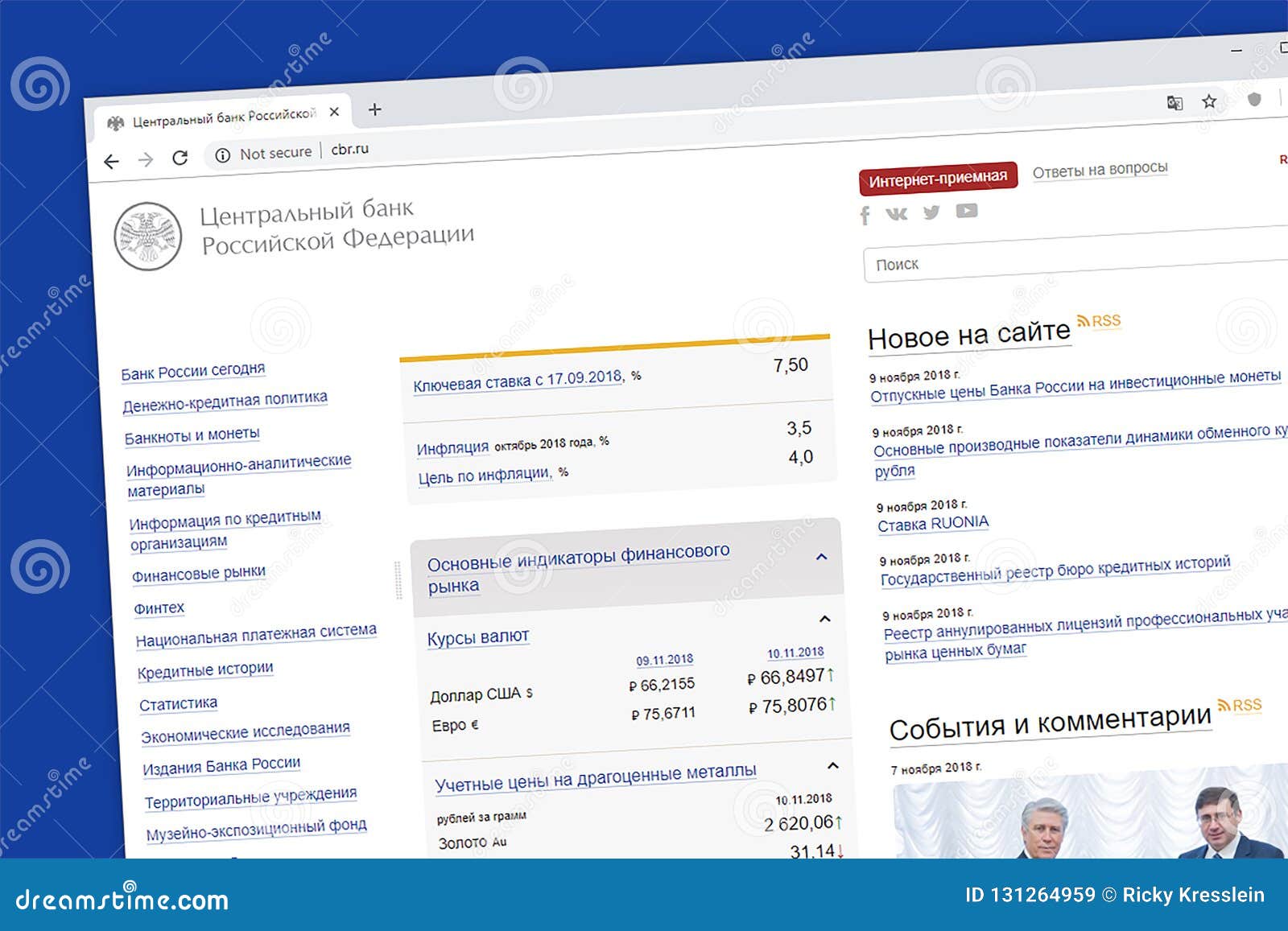This screenshot has width=1288, height=931.
Task: Click the Доллар США row label
Action: point(481,694)
